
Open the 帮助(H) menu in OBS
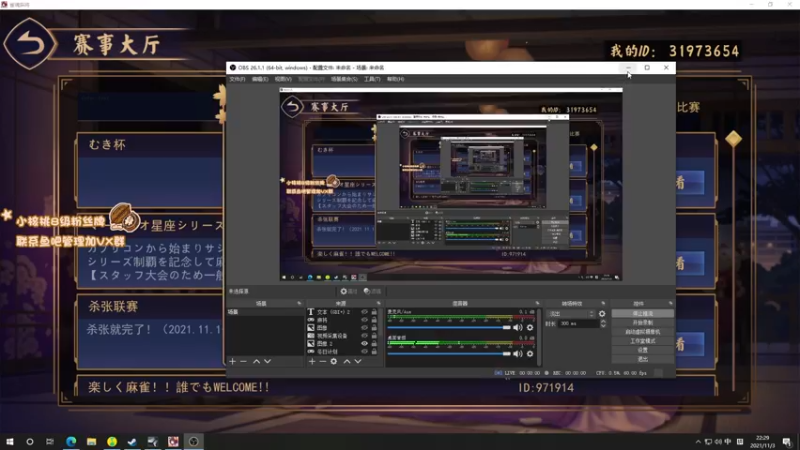coord(395,79)
